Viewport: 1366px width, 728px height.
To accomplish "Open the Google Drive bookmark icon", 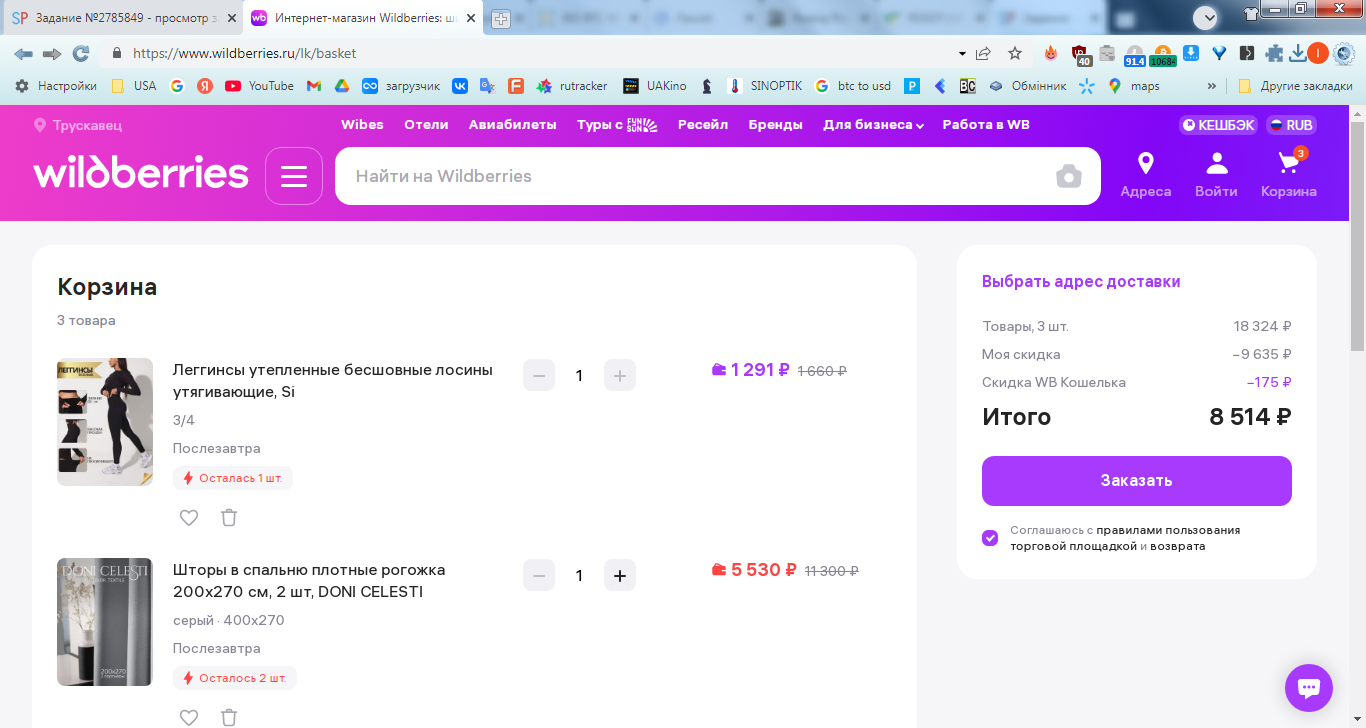I will point(341,86).
